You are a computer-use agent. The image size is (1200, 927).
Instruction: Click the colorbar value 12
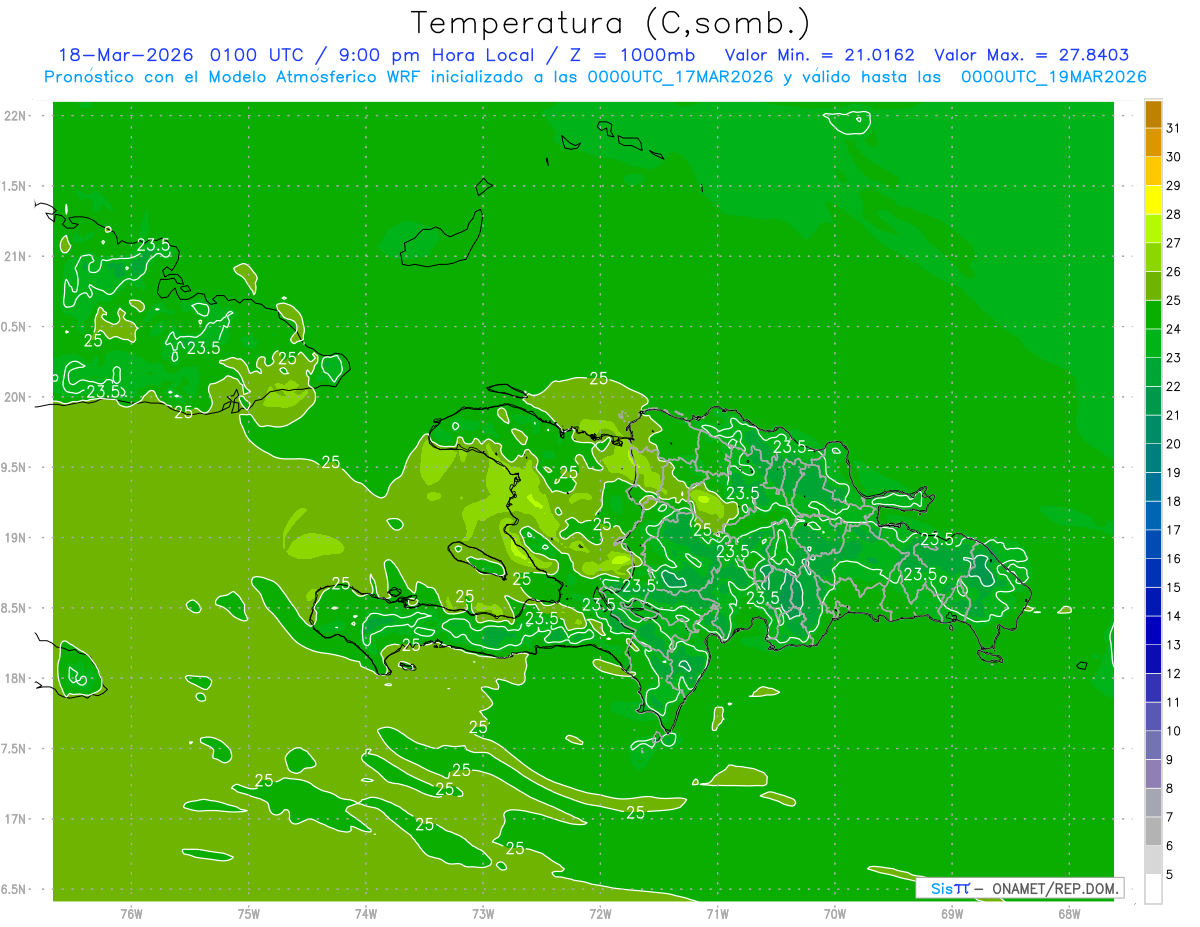click(x=1174, y=674)
